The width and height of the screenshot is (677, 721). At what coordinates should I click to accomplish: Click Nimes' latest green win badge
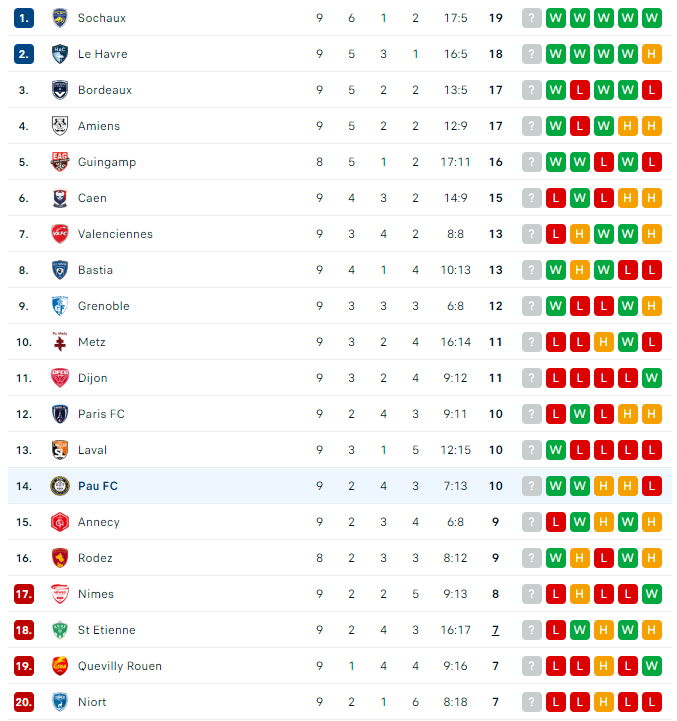coord(652,594)
